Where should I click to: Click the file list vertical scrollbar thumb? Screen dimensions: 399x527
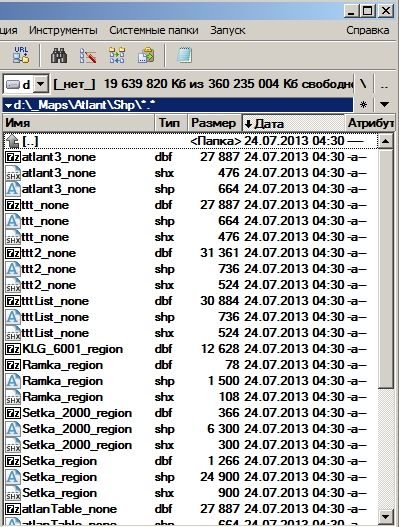(x=385, y=268)
